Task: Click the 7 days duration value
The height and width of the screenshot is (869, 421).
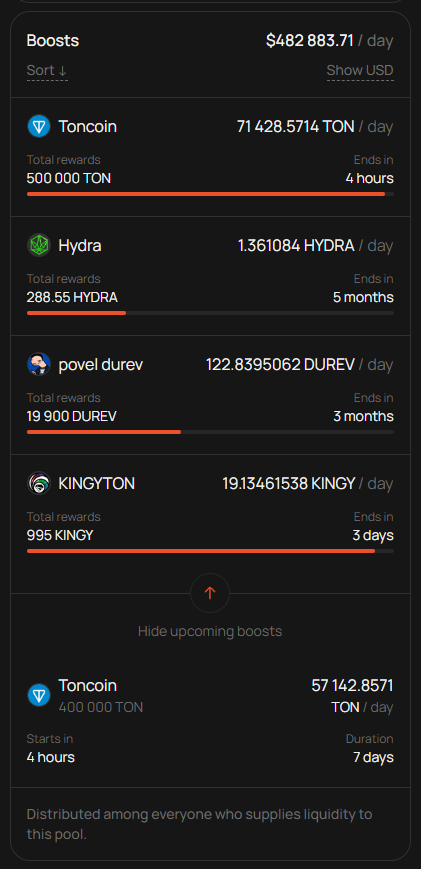Action: (x=373, y=757)
